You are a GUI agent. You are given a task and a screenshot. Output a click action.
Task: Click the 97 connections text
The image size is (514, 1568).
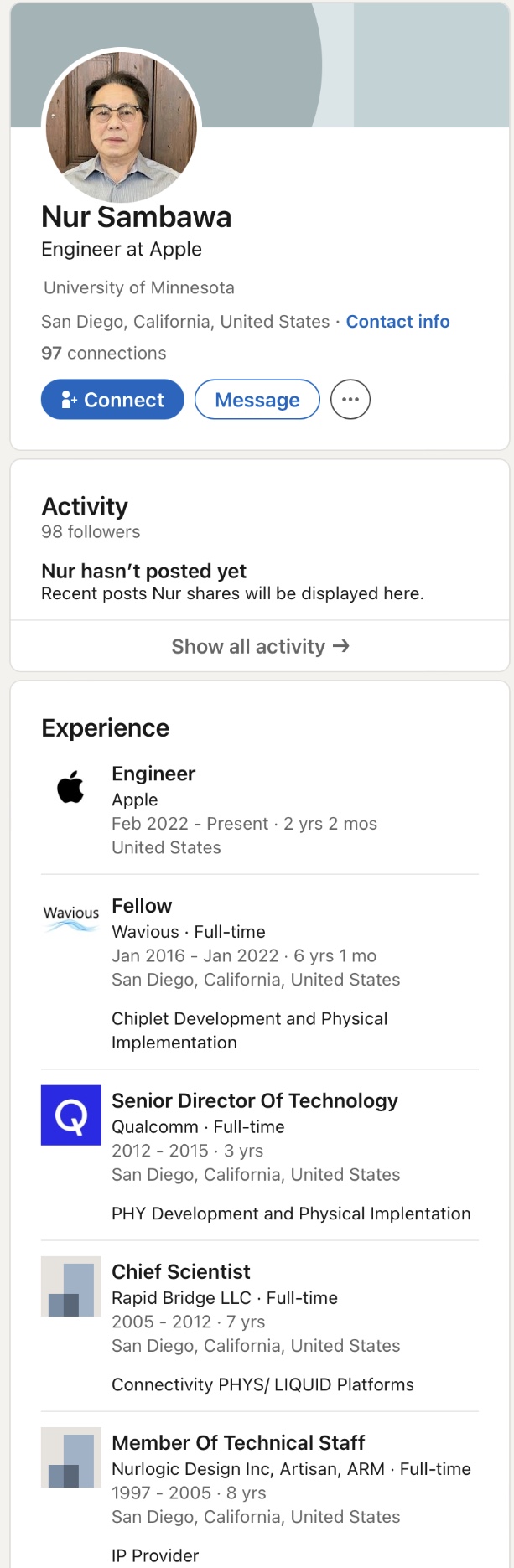pos(104,353)
